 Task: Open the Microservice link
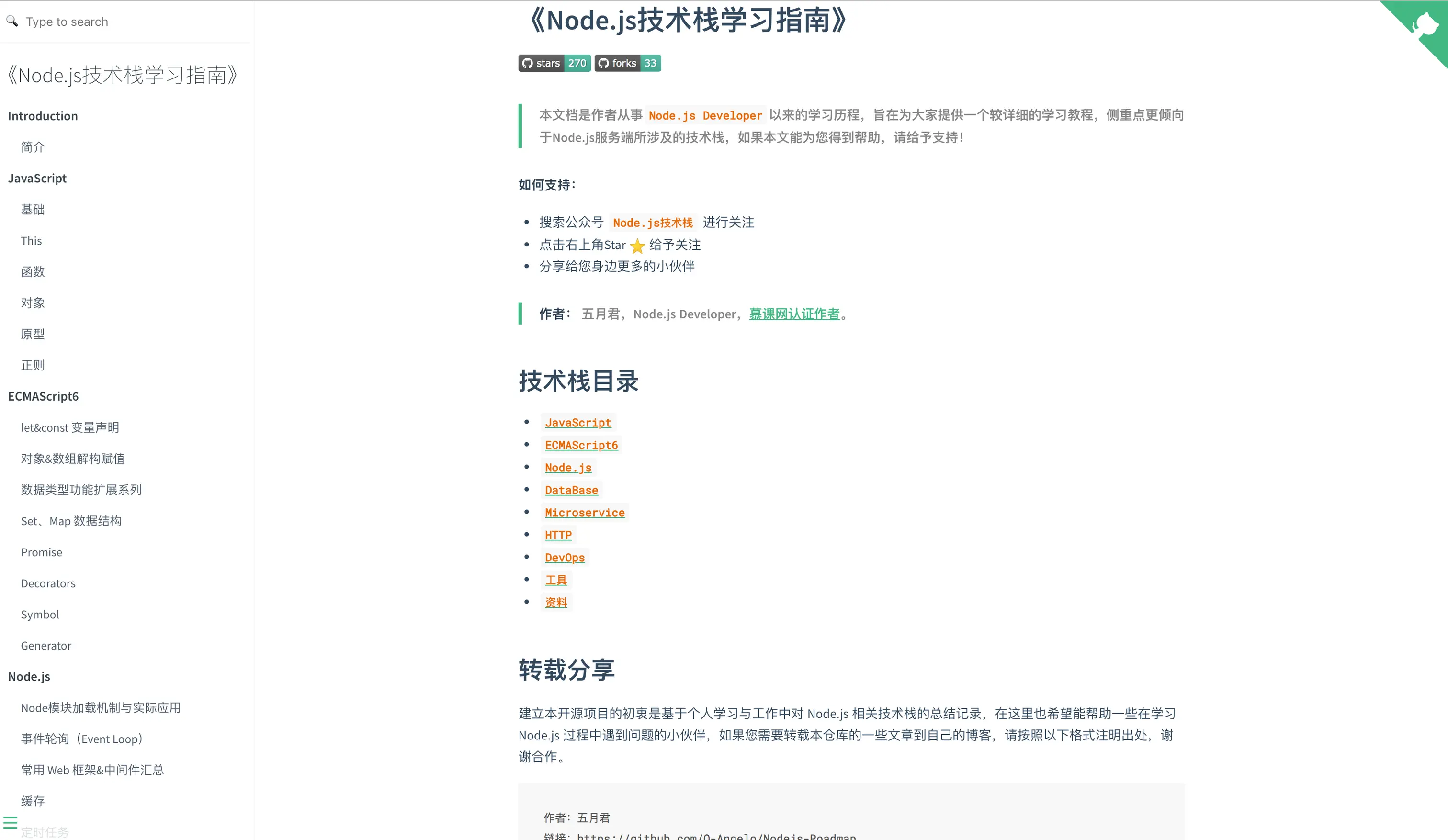584,513
